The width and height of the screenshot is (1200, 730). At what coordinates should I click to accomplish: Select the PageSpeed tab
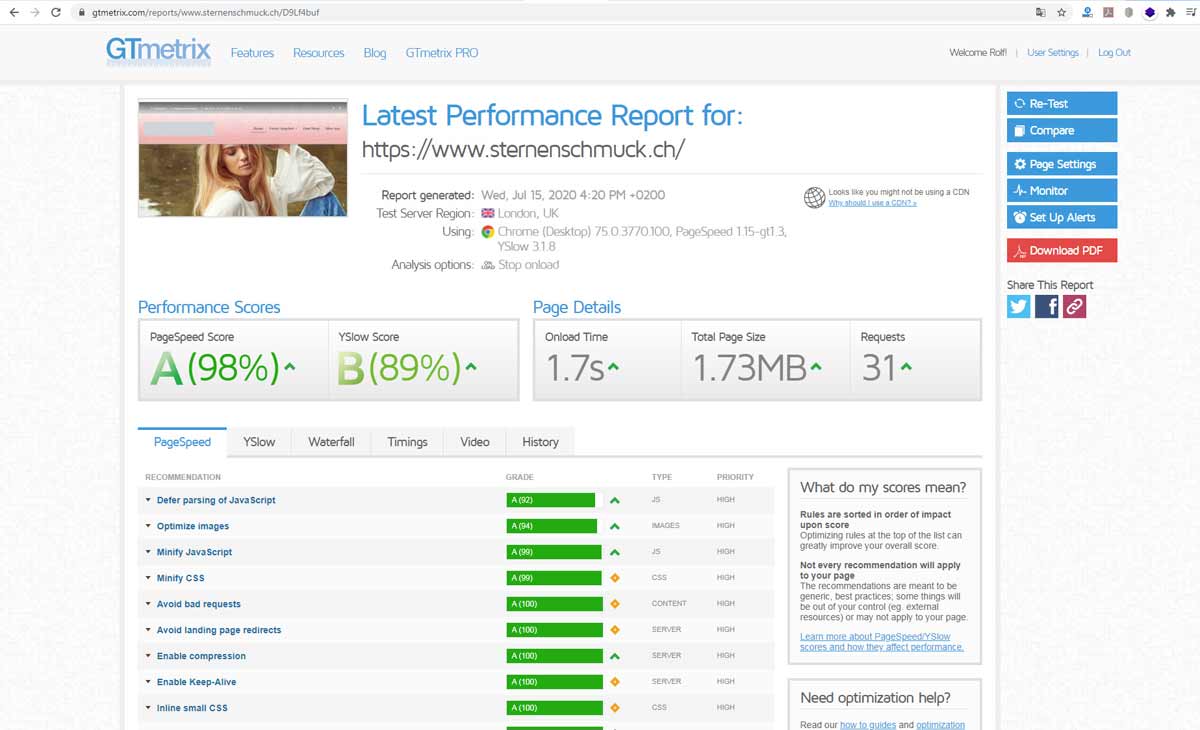tap(182, 442)
